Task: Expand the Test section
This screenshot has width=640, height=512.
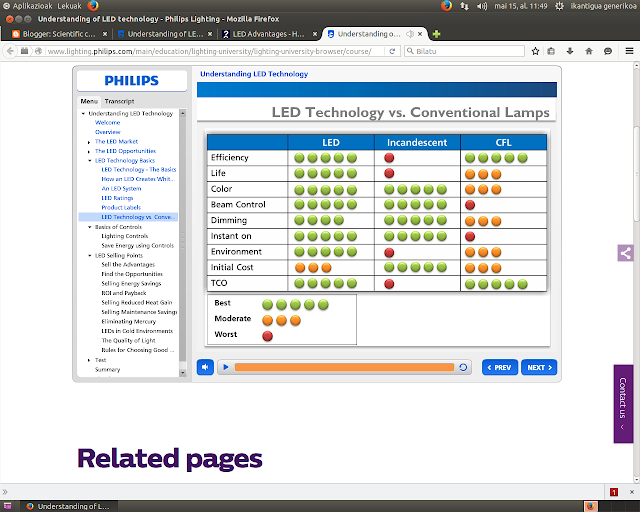Action: 89,360
